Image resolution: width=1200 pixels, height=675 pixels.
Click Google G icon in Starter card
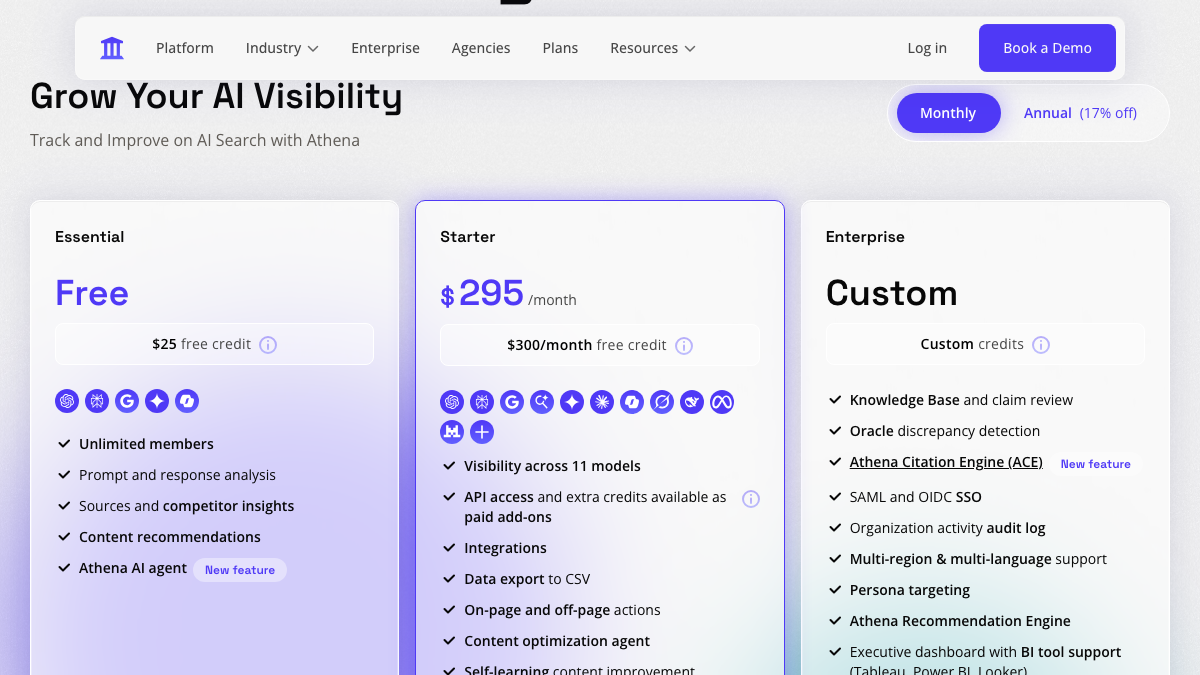click(x=512, y=402)
